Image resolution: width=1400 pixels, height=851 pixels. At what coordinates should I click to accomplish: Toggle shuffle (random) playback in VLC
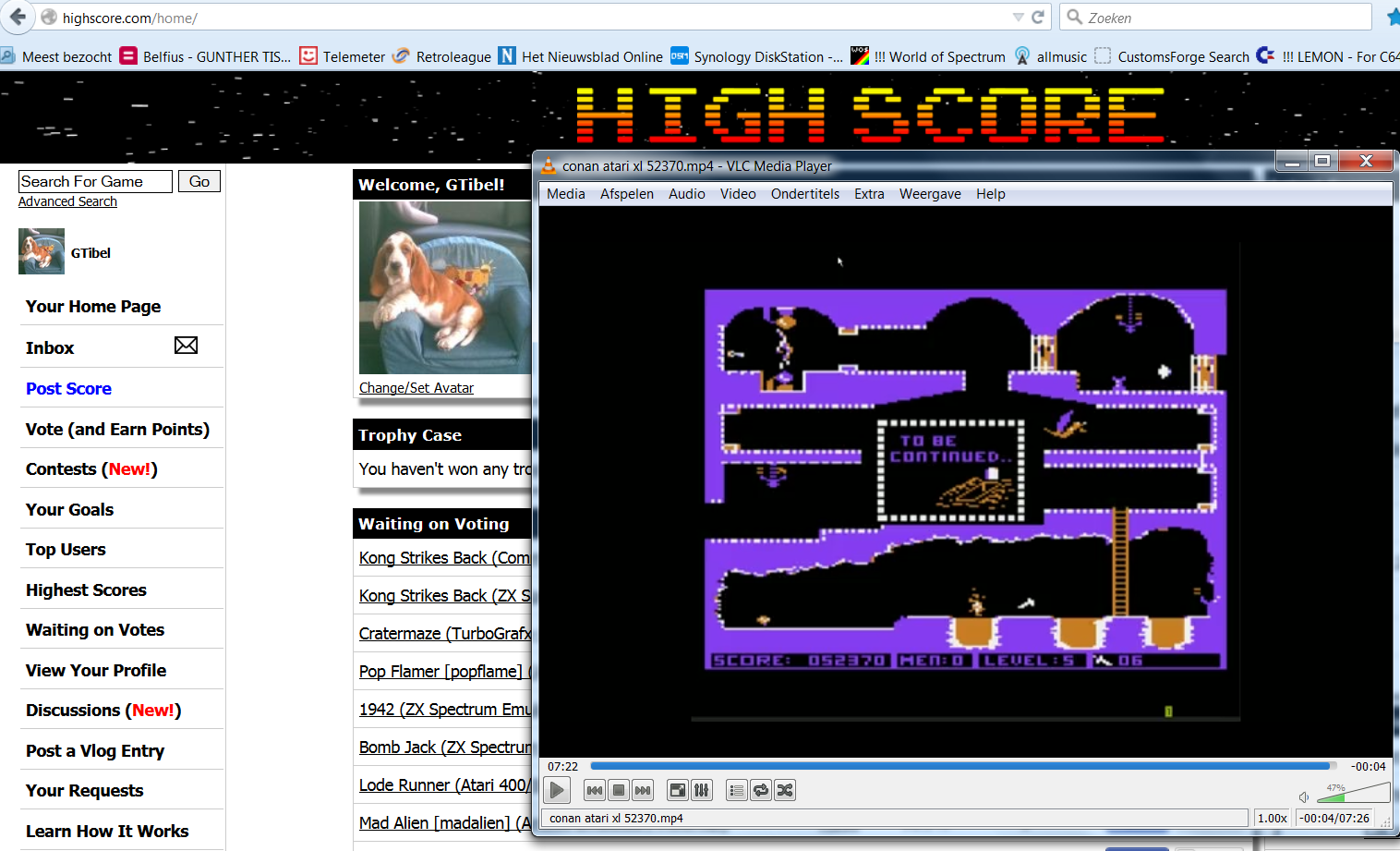[x=785, y=790]
